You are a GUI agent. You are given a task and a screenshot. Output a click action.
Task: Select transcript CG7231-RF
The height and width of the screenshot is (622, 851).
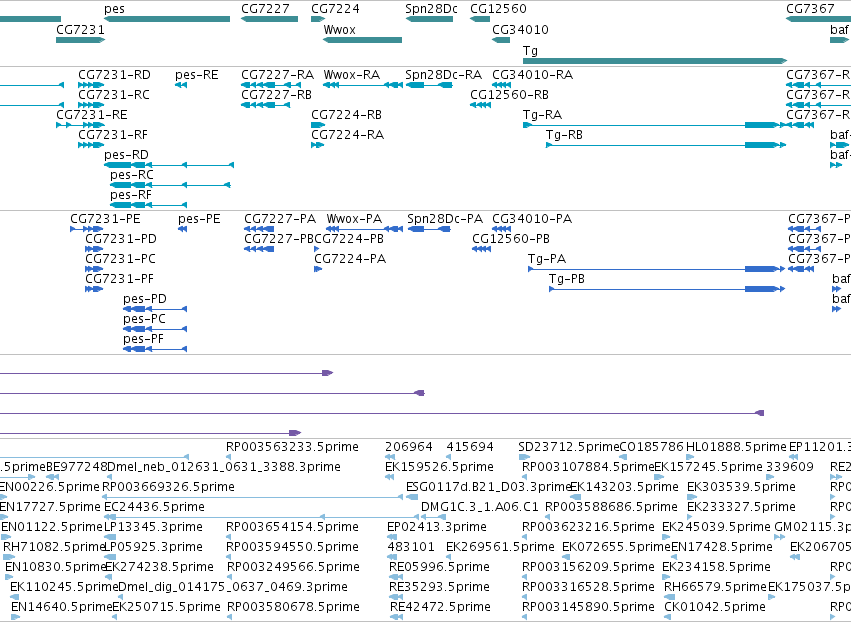tap(113, 135)
